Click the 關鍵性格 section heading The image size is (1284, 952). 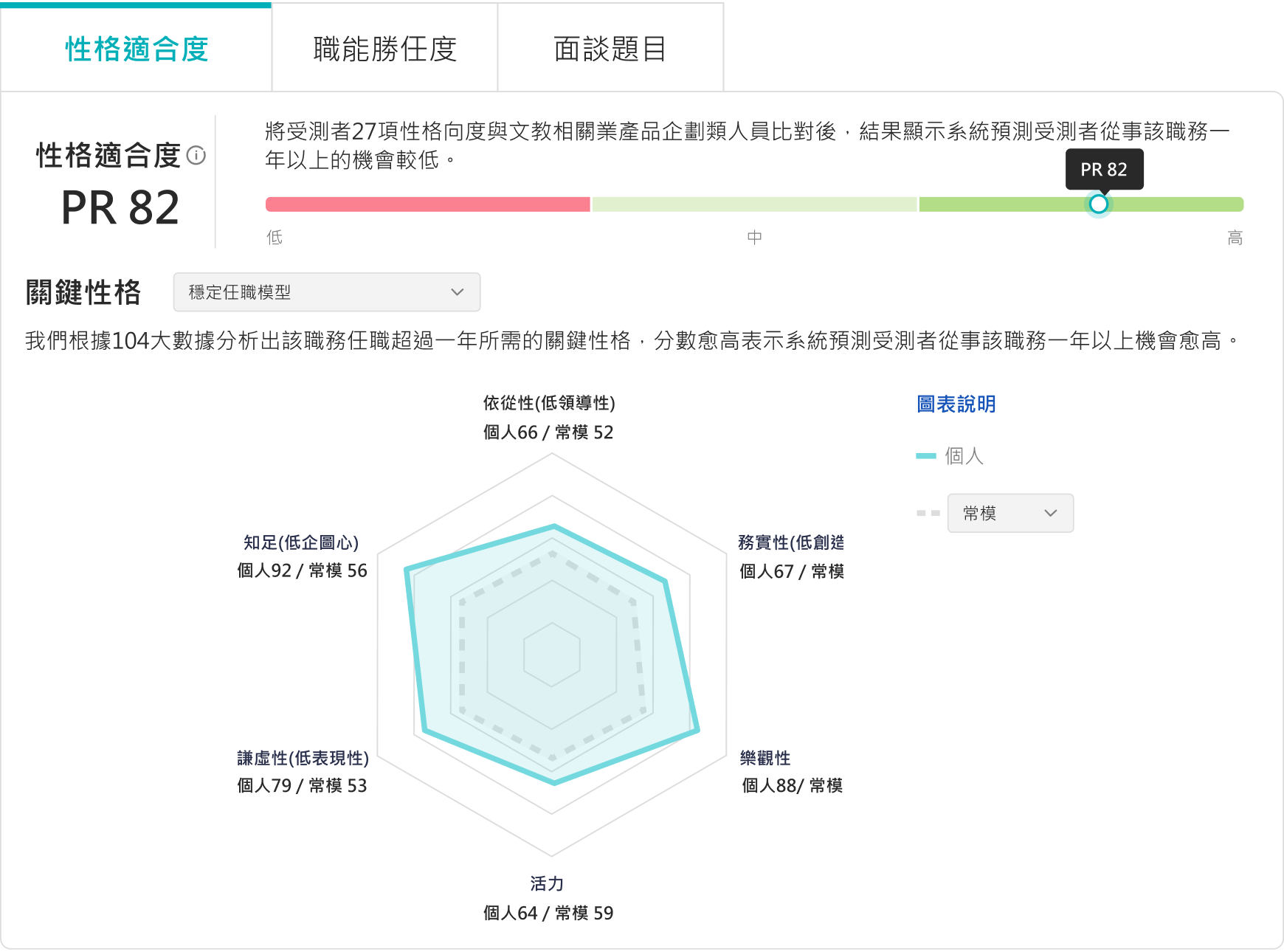(83, 291)
